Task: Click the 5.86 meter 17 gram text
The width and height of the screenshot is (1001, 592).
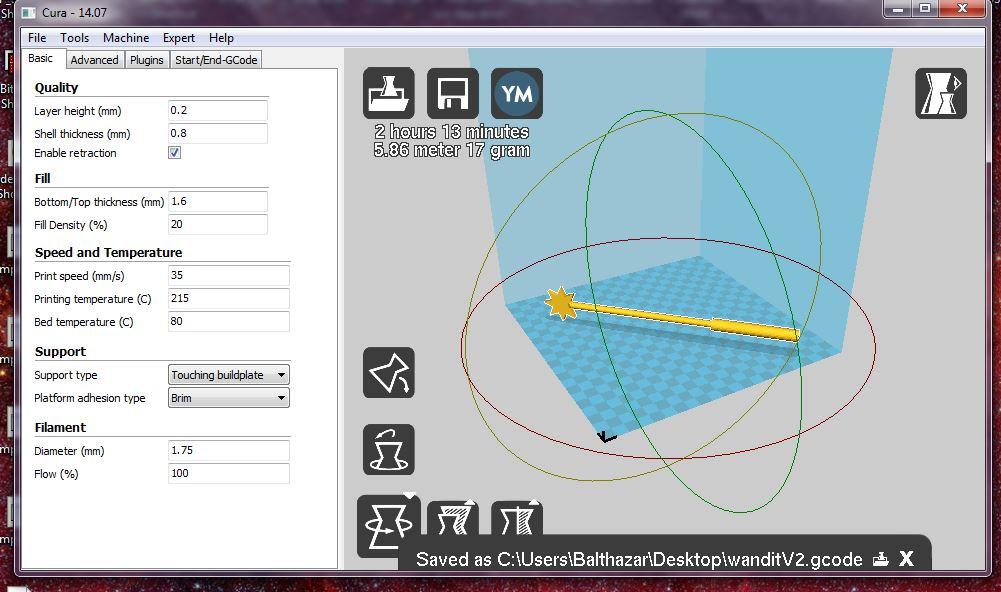Action: point(452,150)
